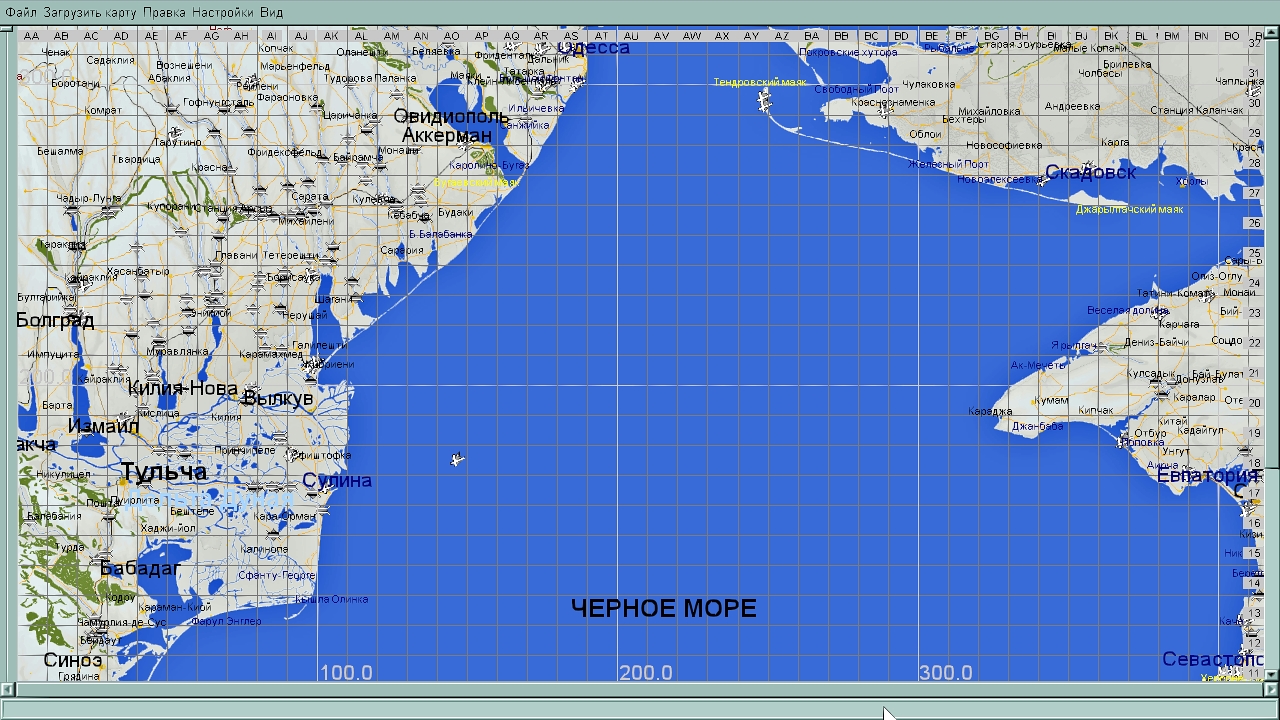Viewport: 1280px width, 720px height.
Task: Open the Правка menu
Action: click(164, 12)
